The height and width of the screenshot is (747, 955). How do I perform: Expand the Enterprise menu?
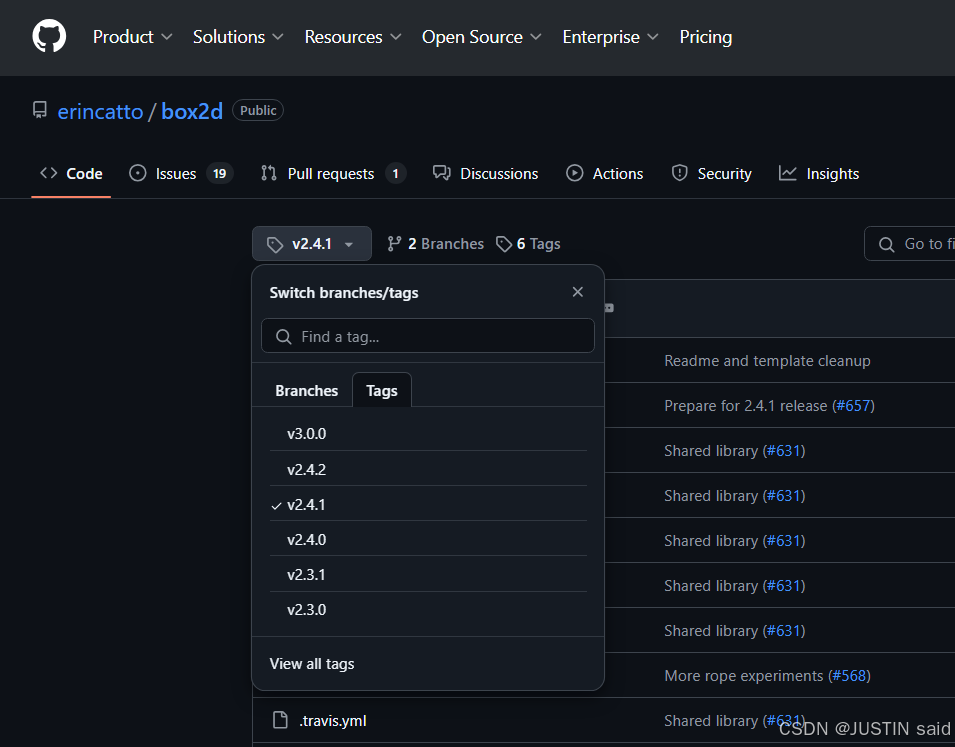click(x=610, y=37)
